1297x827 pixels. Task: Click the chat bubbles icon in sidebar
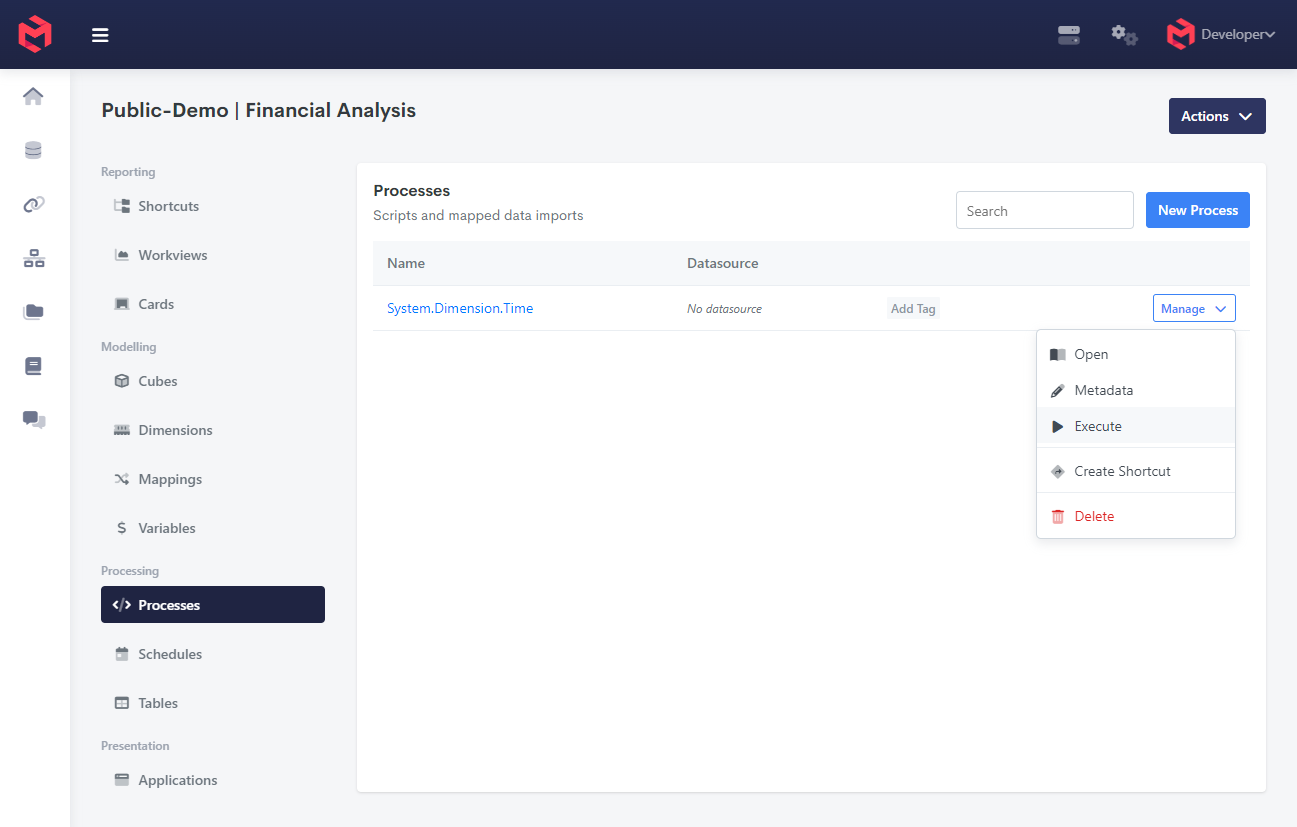tap(34, 420)
